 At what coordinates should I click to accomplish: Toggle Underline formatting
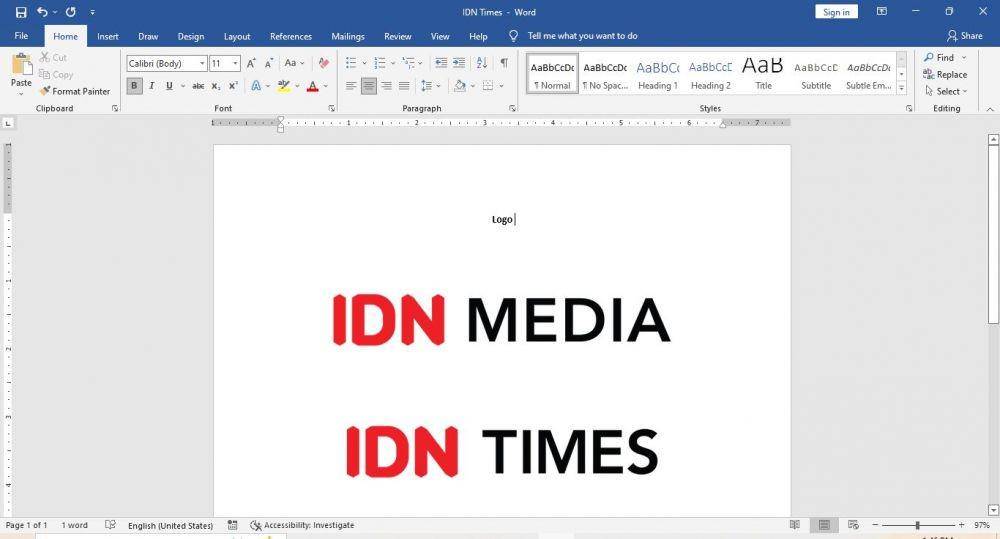pos(169,85)
